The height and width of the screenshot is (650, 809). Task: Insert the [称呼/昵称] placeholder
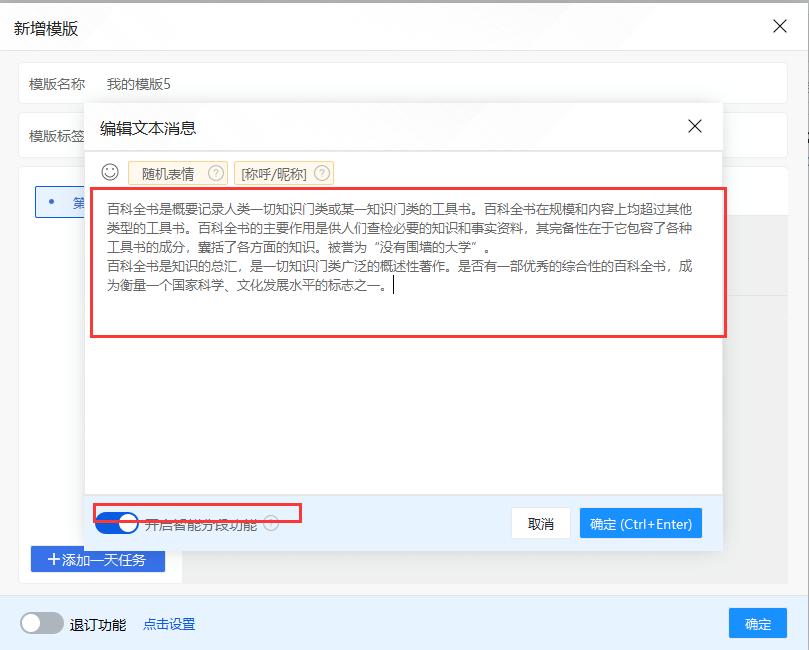[274, 173]
